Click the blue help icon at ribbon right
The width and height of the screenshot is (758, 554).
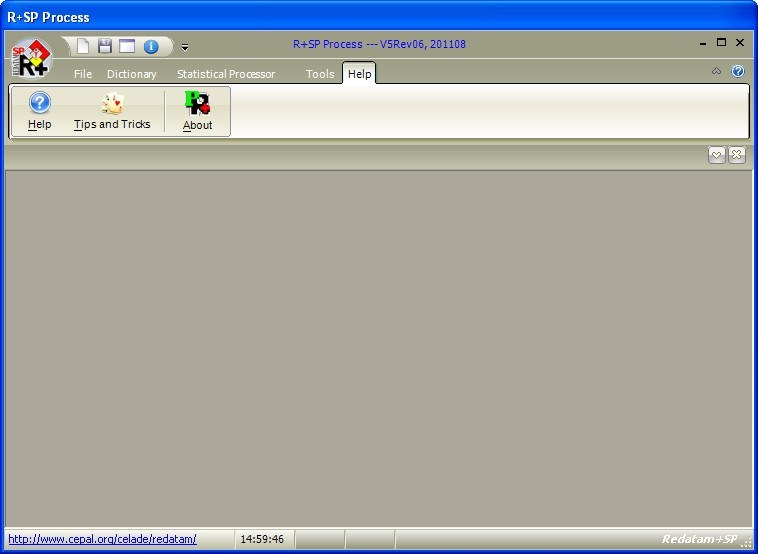tap(738, 71)
